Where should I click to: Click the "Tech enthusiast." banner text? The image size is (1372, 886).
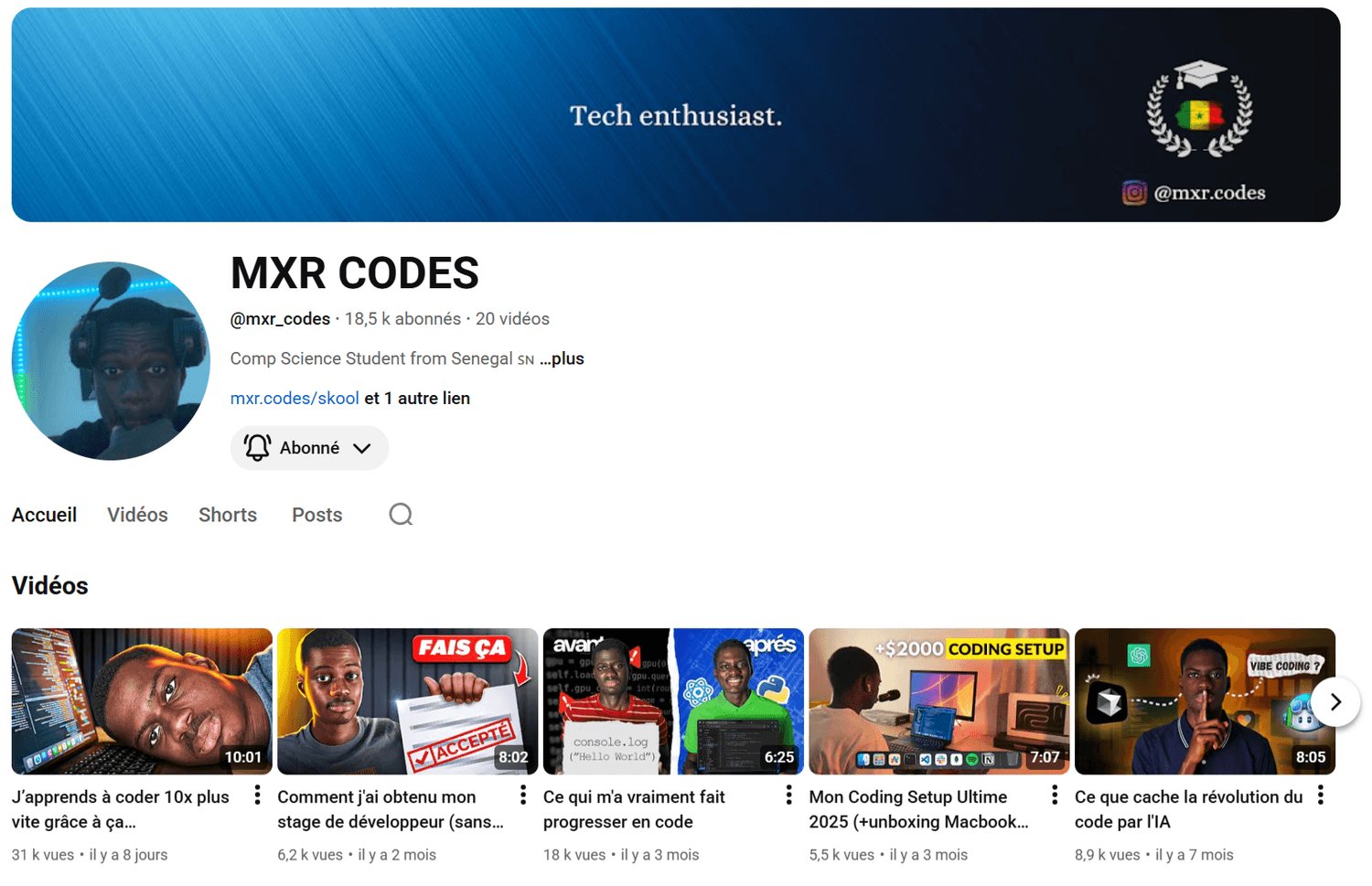(x=676, y=116)
